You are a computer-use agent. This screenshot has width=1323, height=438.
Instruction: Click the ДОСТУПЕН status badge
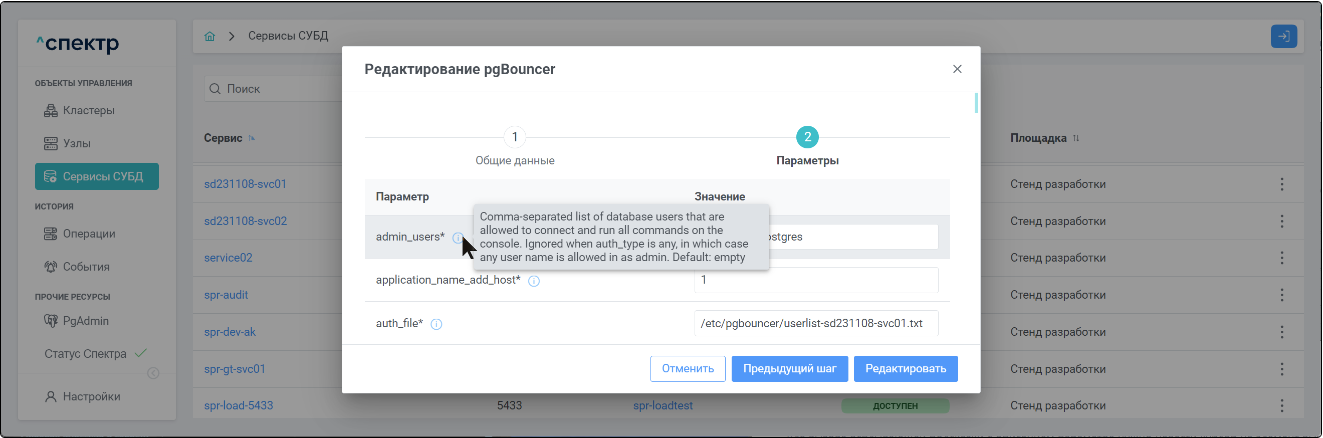[x=895, y=406]
